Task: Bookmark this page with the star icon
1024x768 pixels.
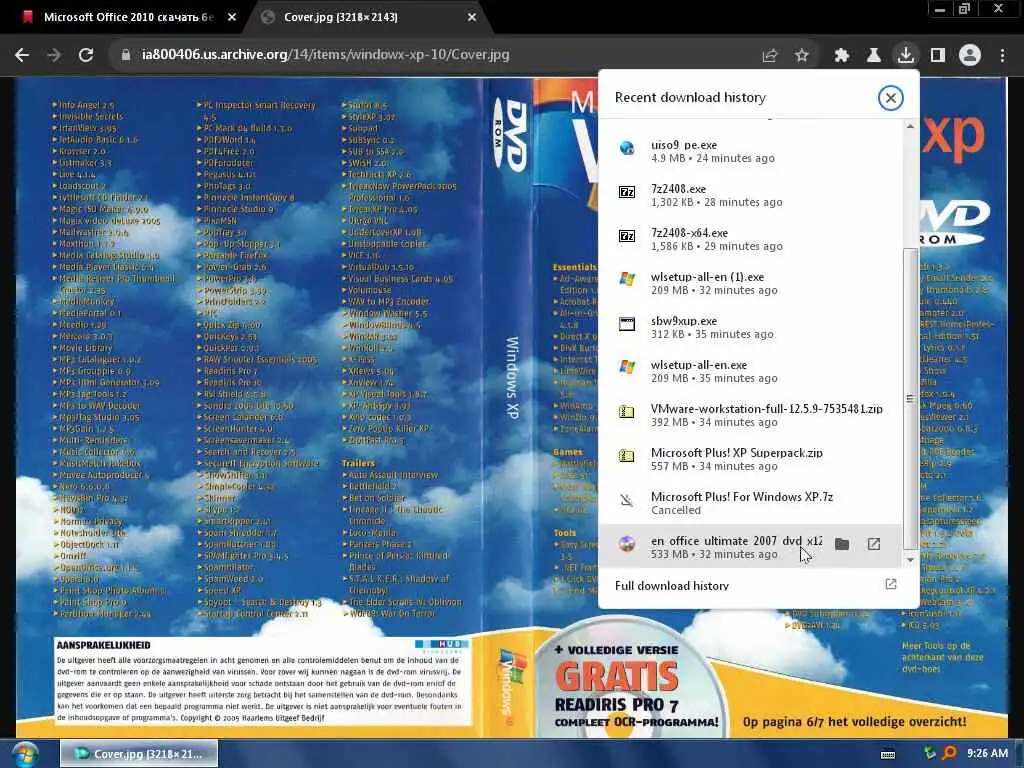Action: tap(802, 56)
